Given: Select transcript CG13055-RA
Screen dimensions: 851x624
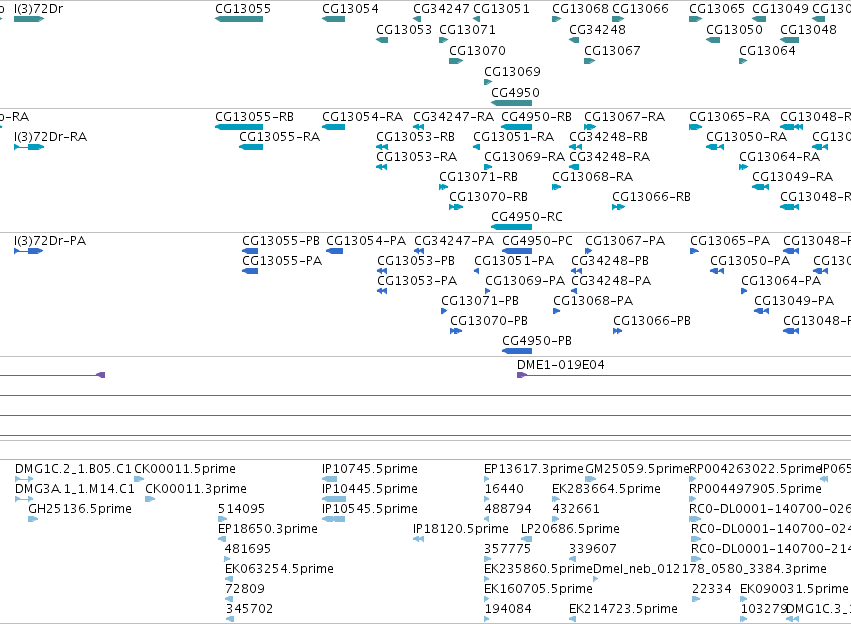Looking at the screenshot, I should point(280,137).
